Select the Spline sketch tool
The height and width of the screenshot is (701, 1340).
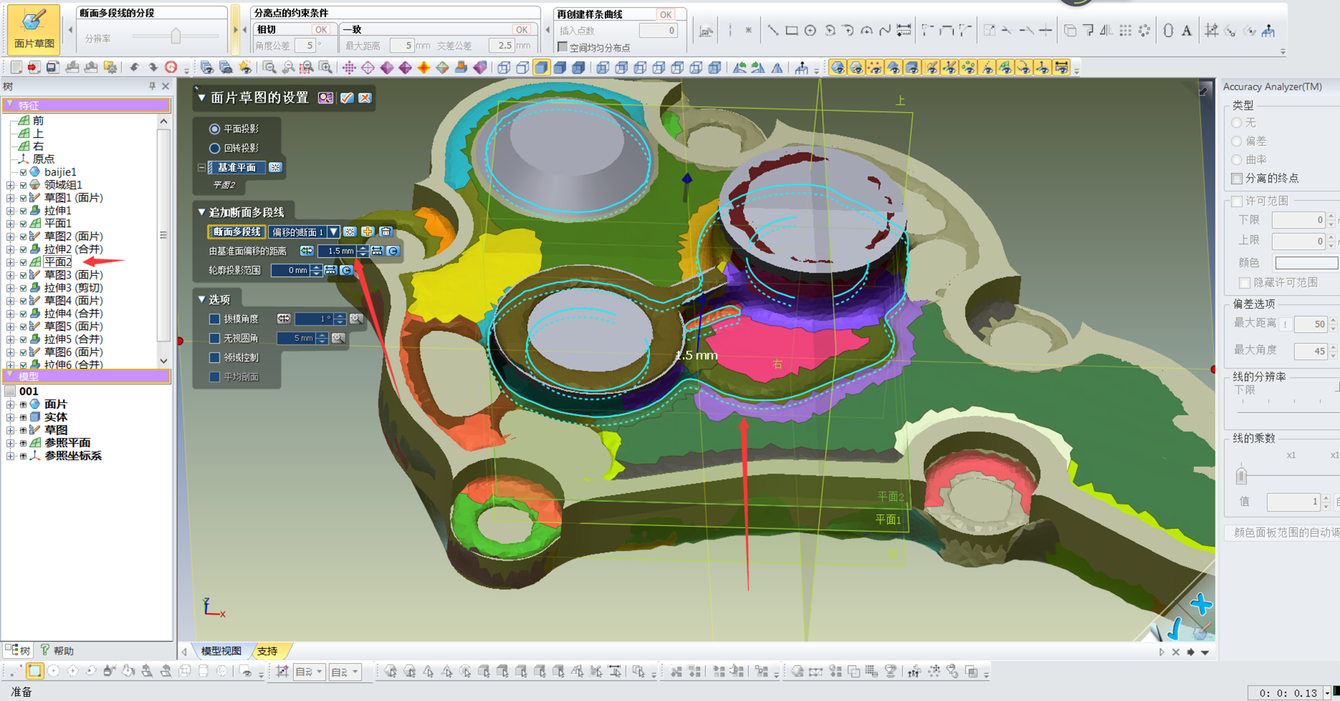885,31
